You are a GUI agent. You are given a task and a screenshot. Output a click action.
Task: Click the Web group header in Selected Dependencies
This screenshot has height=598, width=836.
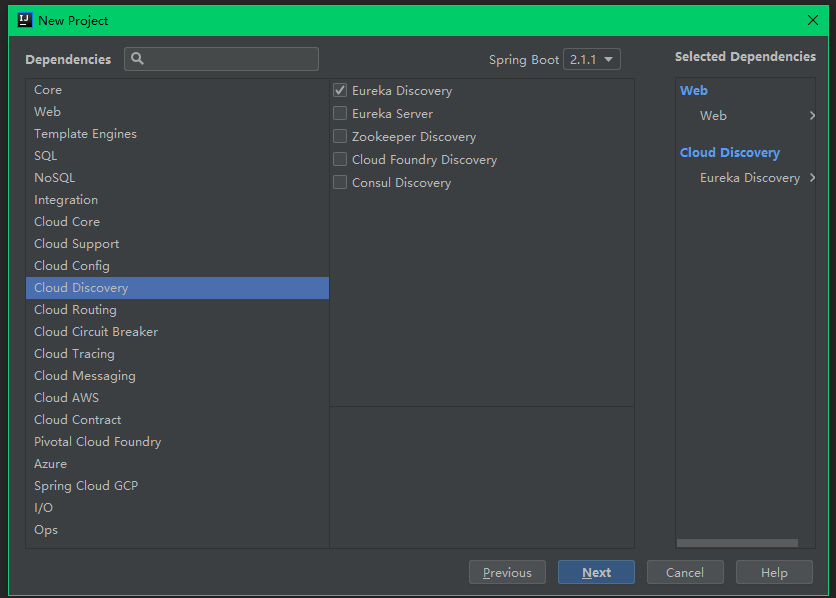tap(694, 91)
